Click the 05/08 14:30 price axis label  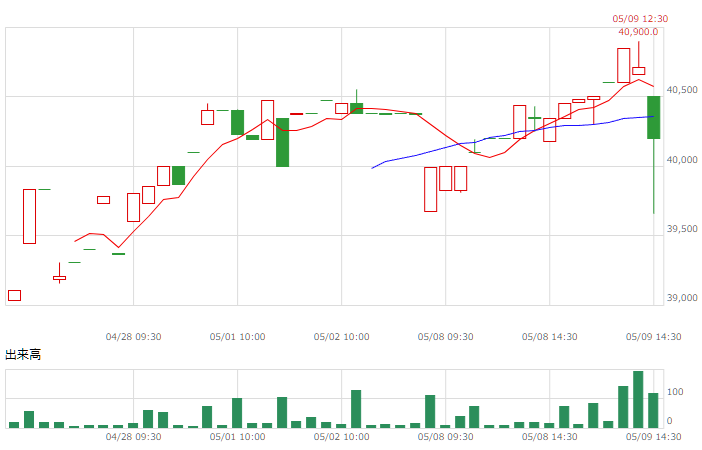click(x=549, y=337)
